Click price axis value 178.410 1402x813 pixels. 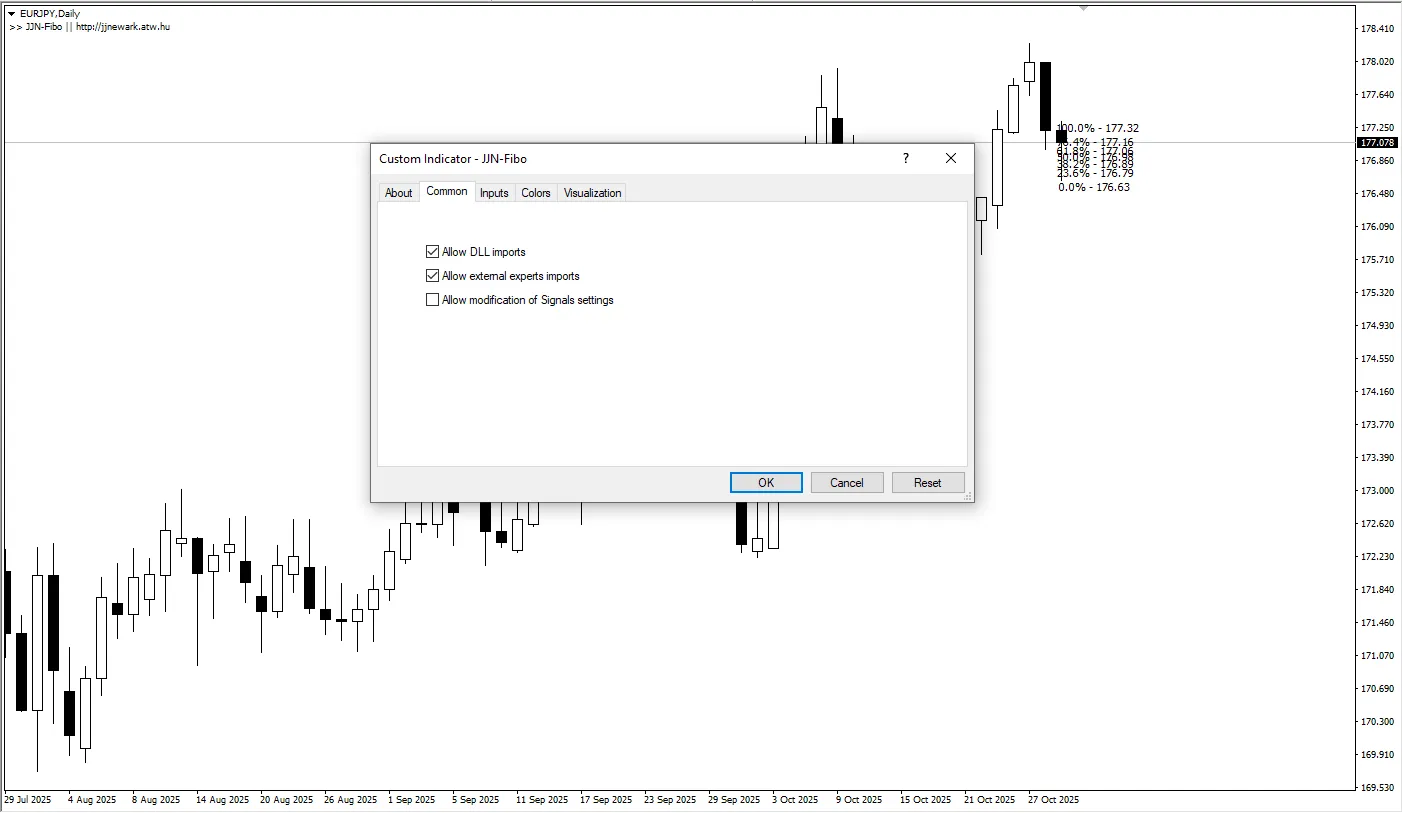click(x=1378, y=29)
